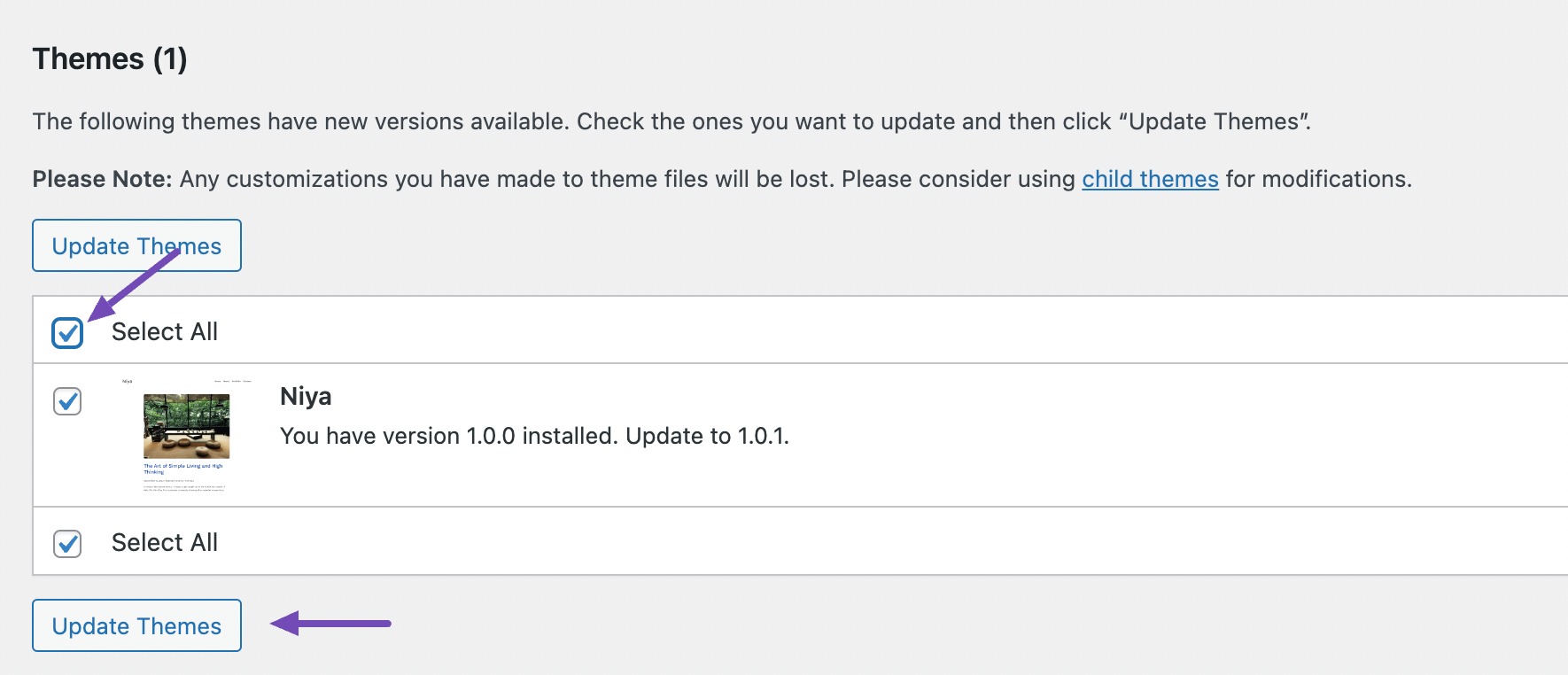Click the new versions available description text

coord(671,121)
